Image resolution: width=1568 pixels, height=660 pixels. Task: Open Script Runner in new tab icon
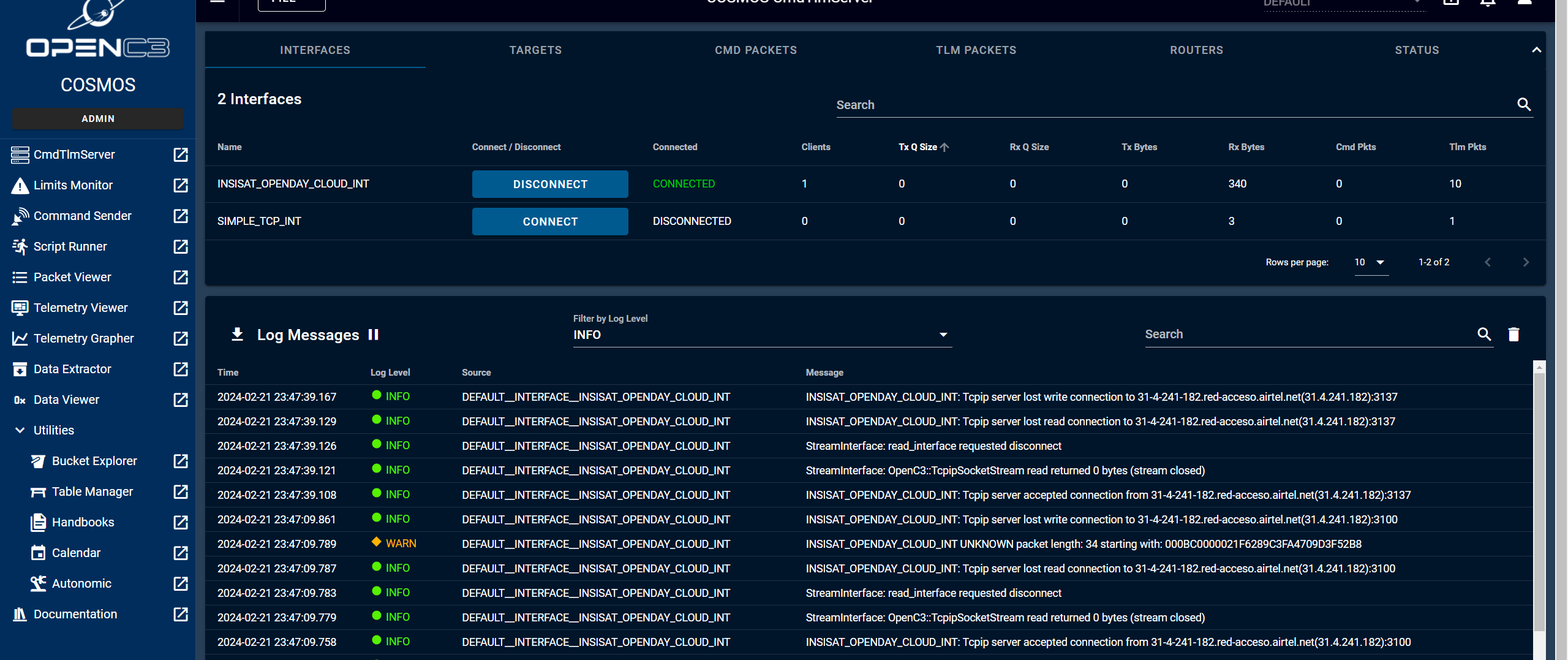pyautogui.click(x=181, y=246)
